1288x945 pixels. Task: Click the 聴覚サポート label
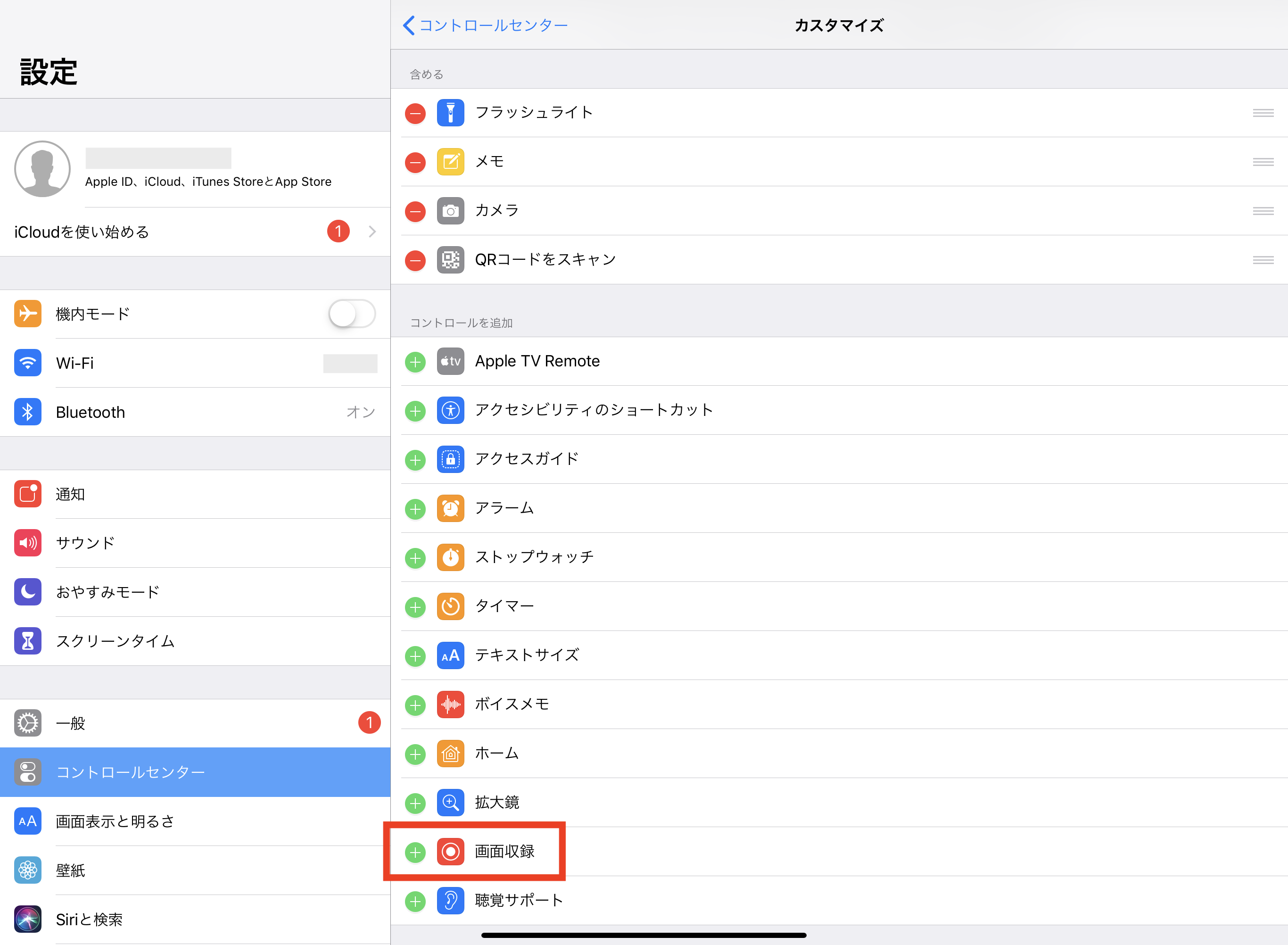pyautogui.click(x=520, y=901)
